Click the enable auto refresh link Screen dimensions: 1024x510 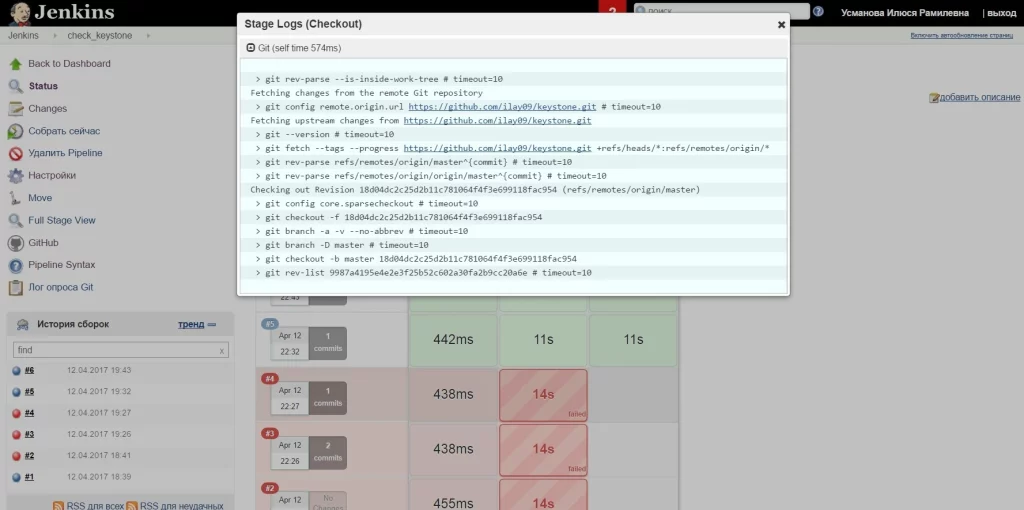click(961, 36)
